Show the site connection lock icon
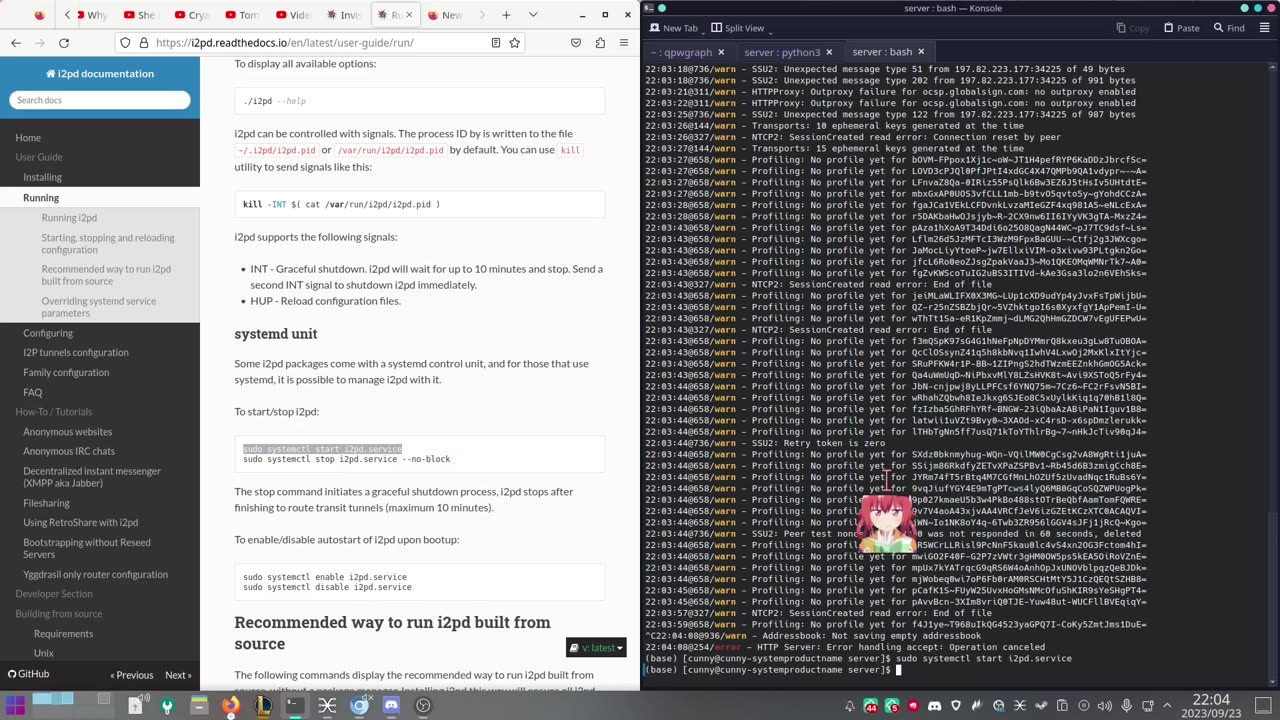1280x720 pixels. 142,43
